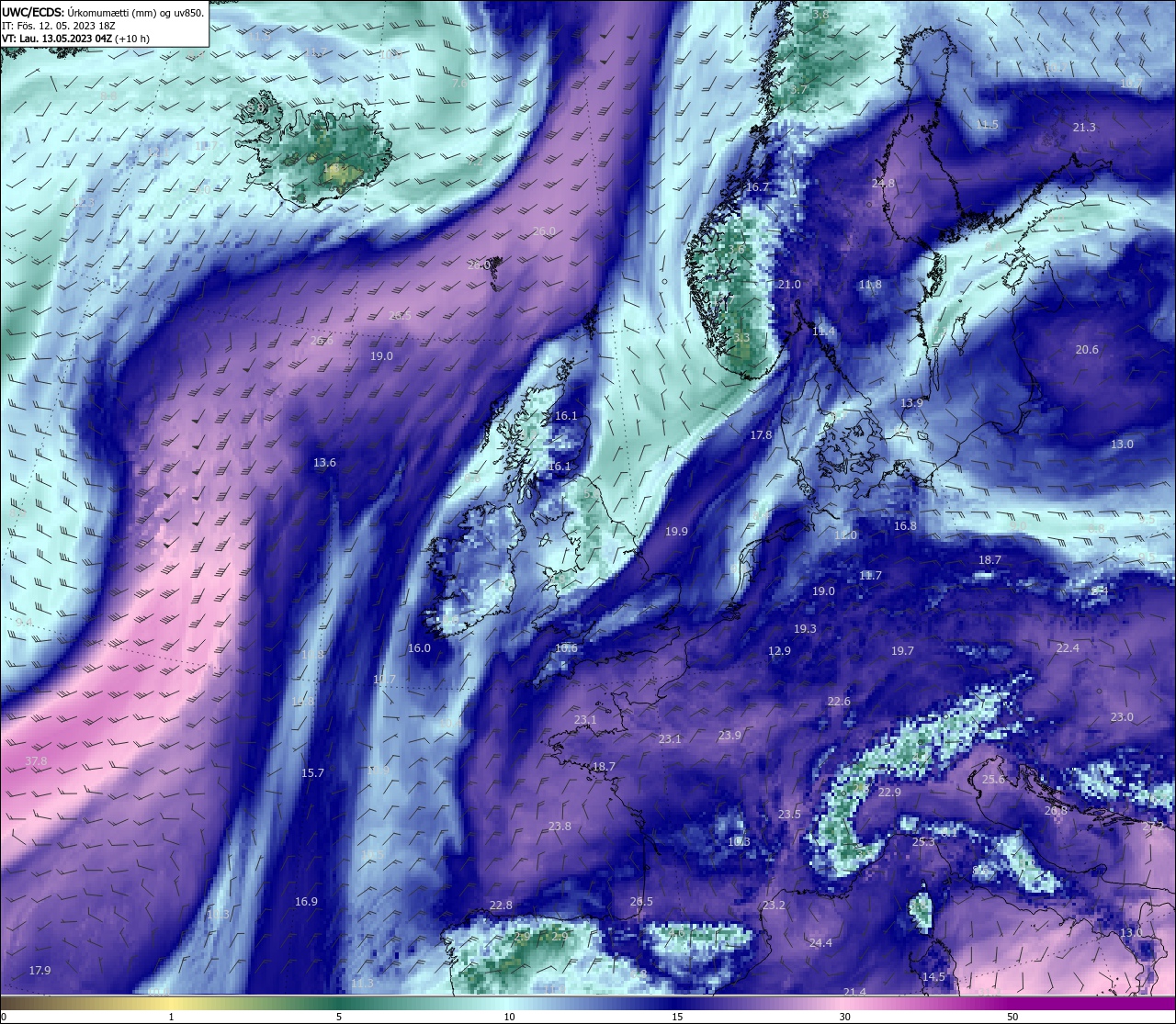Click the 23.9 value label
The width and height of the screenshot is (1176, 1024).
click(x=729, y=735)
